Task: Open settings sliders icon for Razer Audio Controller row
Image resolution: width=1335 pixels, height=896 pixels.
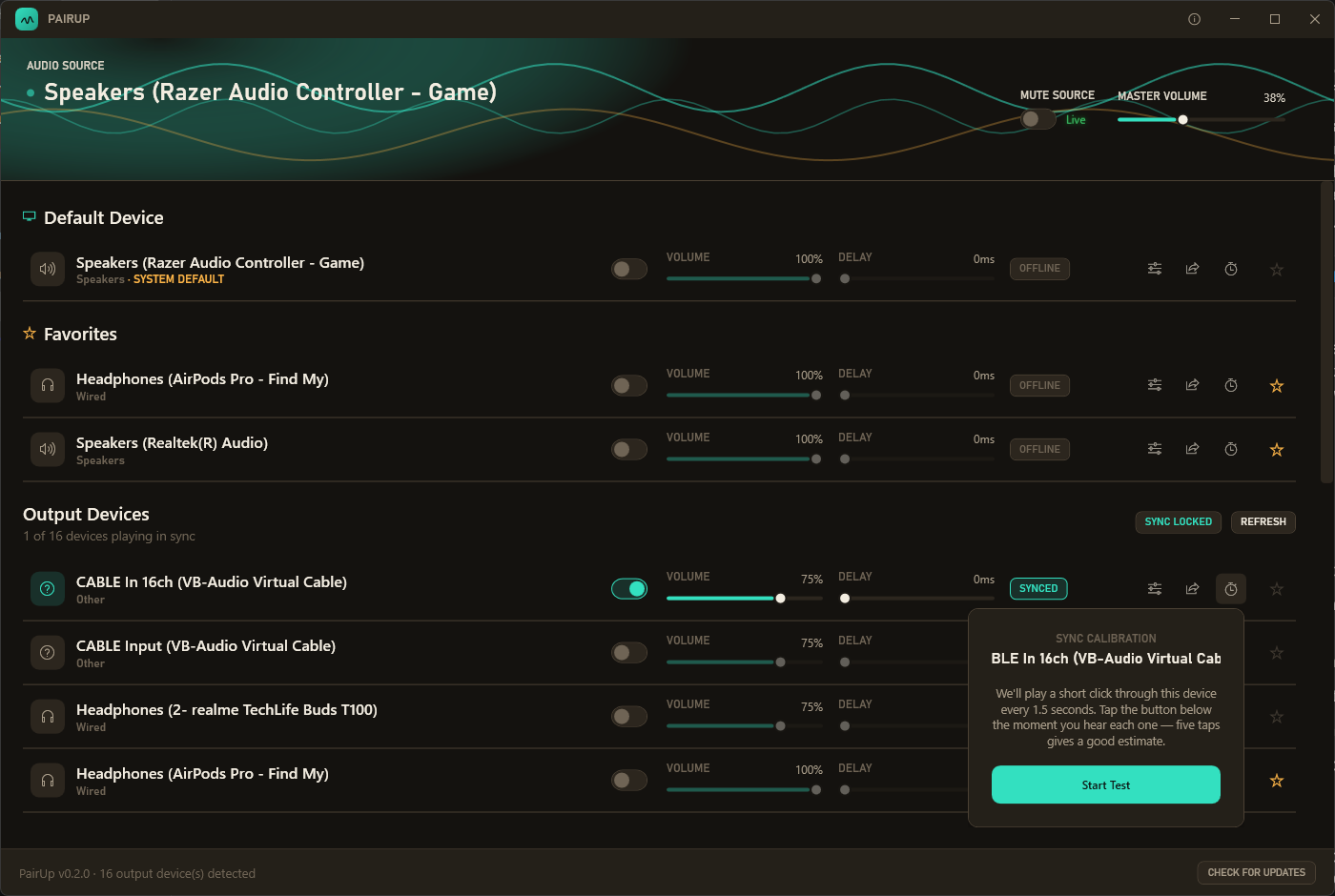Action: 1155,269
